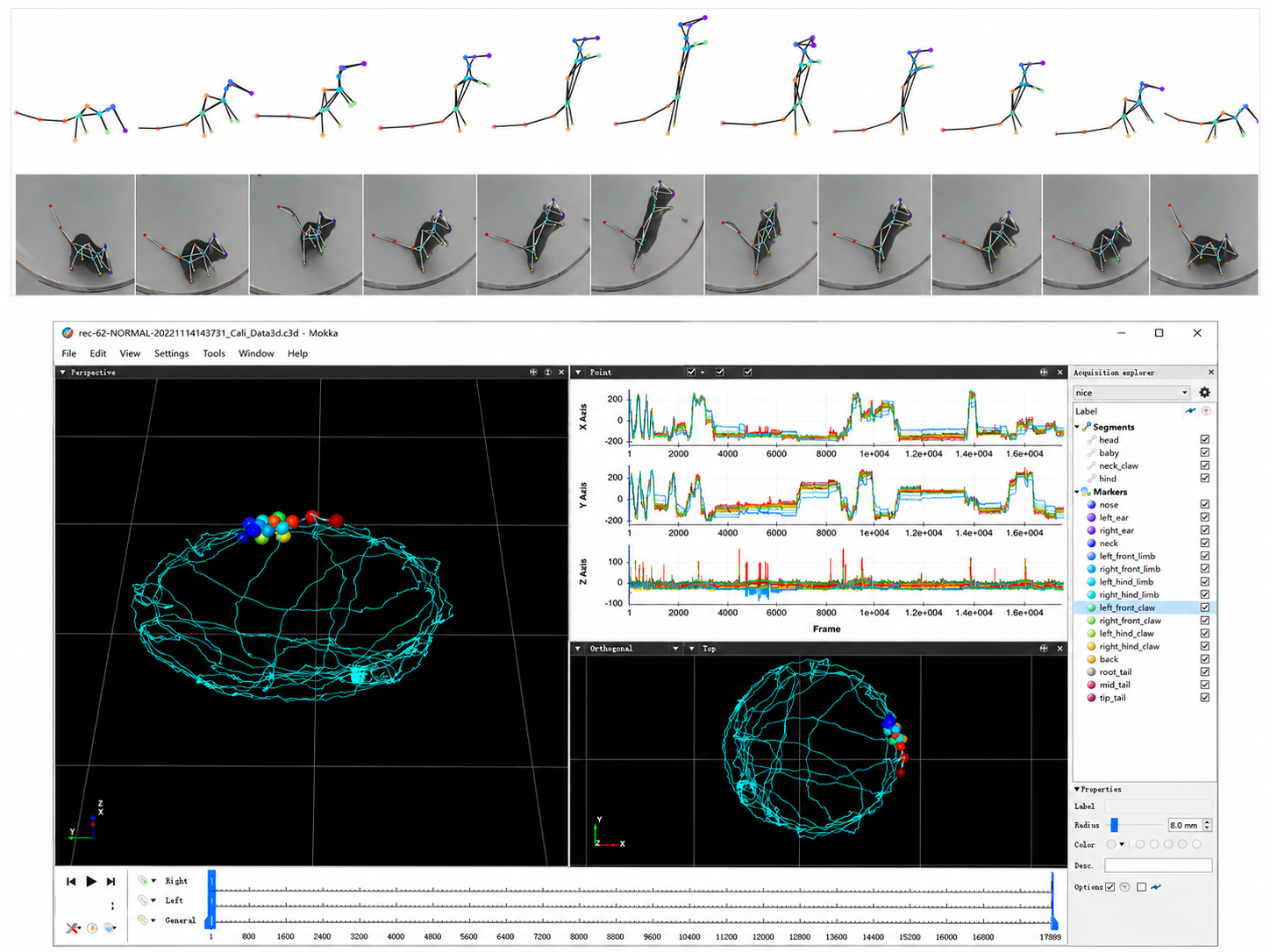The height and width of the screenshot is (952, 1270).
Task: Uncheck the neck_claw segment checkbox
Action: pos(1205,465)
